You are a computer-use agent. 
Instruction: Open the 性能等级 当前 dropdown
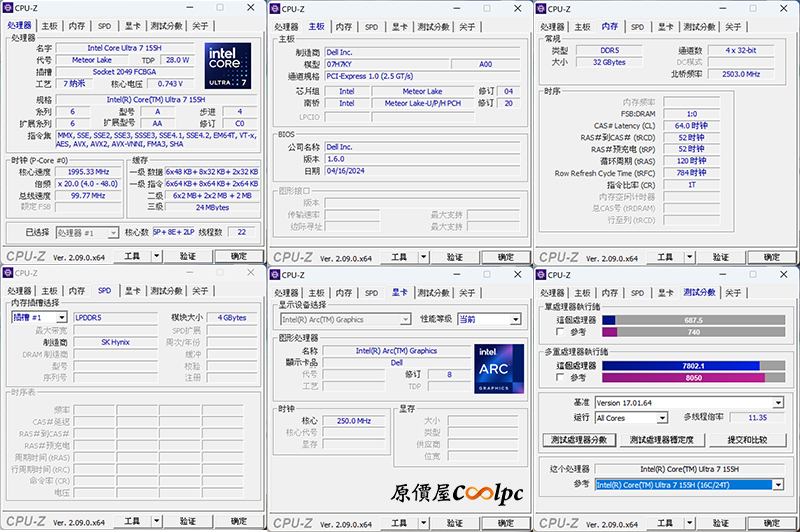point(489,319)
